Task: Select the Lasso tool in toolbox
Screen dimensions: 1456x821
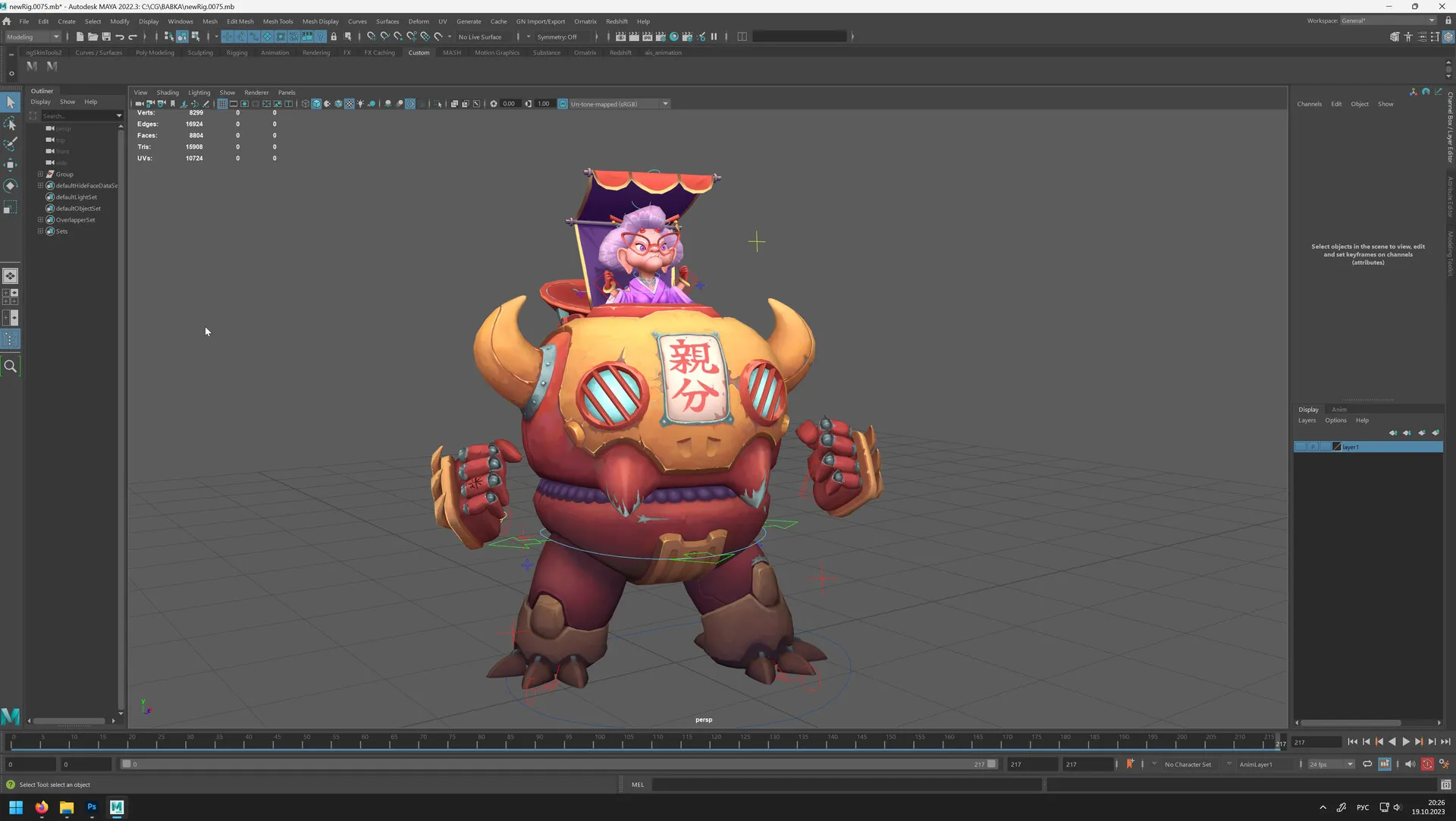Action: pos(10,124)
